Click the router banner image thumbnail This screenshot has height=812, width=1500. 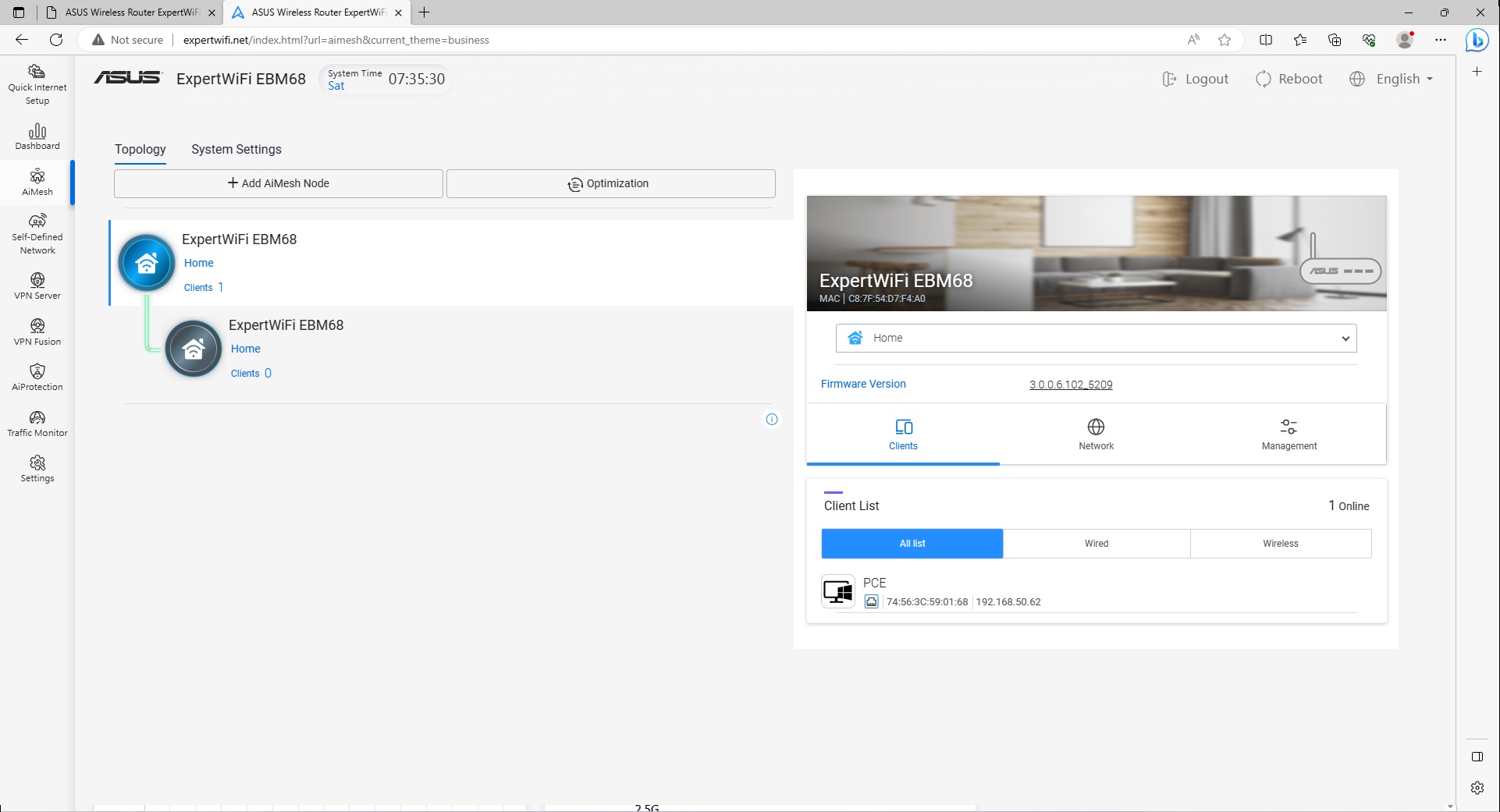[x=1096, y=254]
